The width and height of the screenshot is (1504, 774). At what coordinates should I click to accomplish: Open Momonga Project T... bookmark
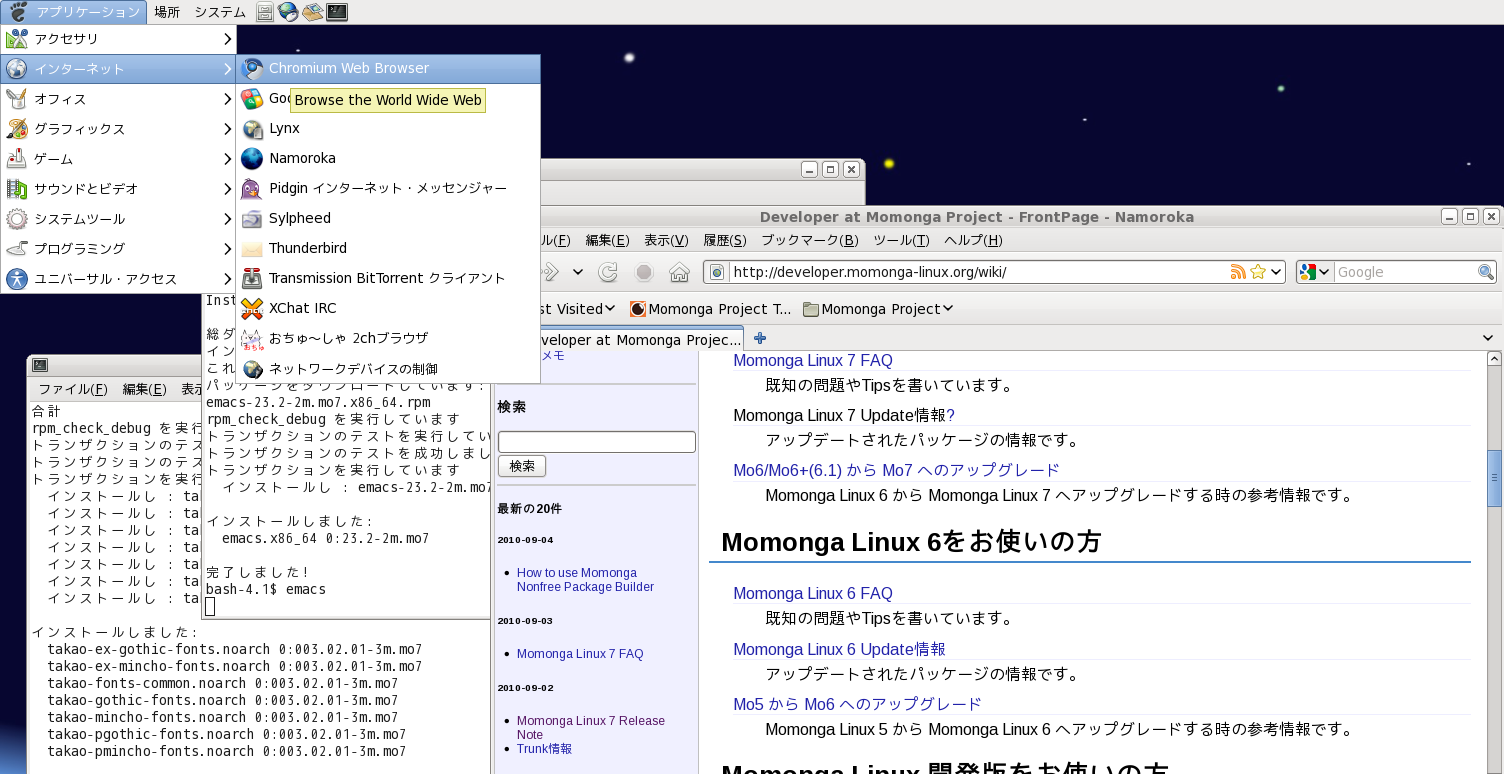[x=710, y=309]
